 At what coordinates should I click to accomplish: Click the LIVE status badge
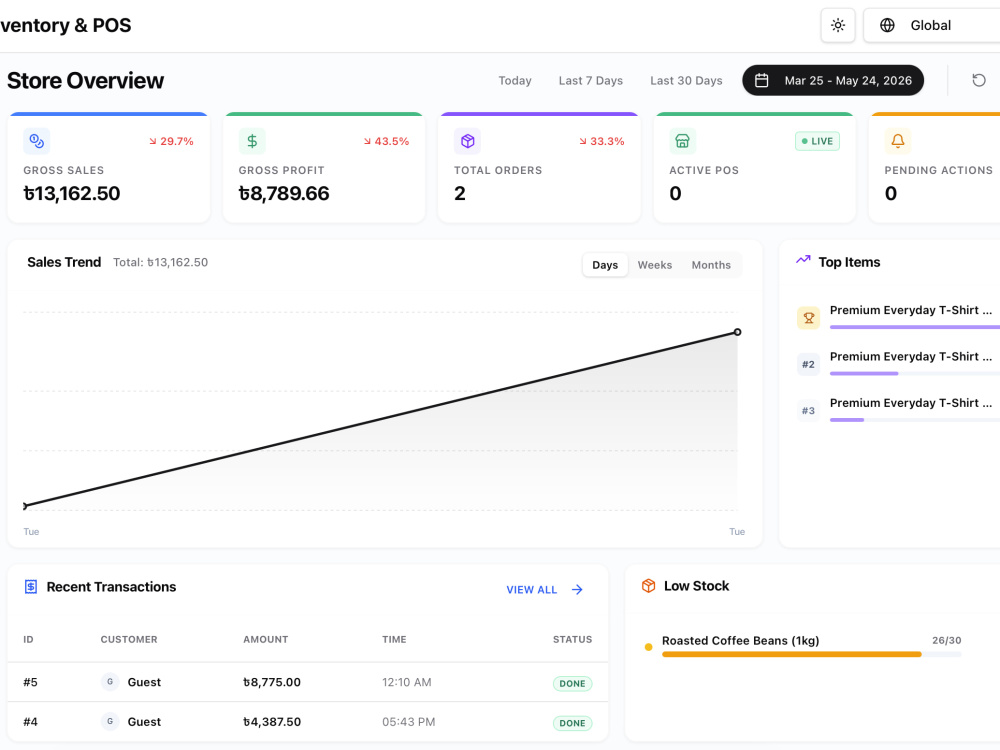point(817,141)
